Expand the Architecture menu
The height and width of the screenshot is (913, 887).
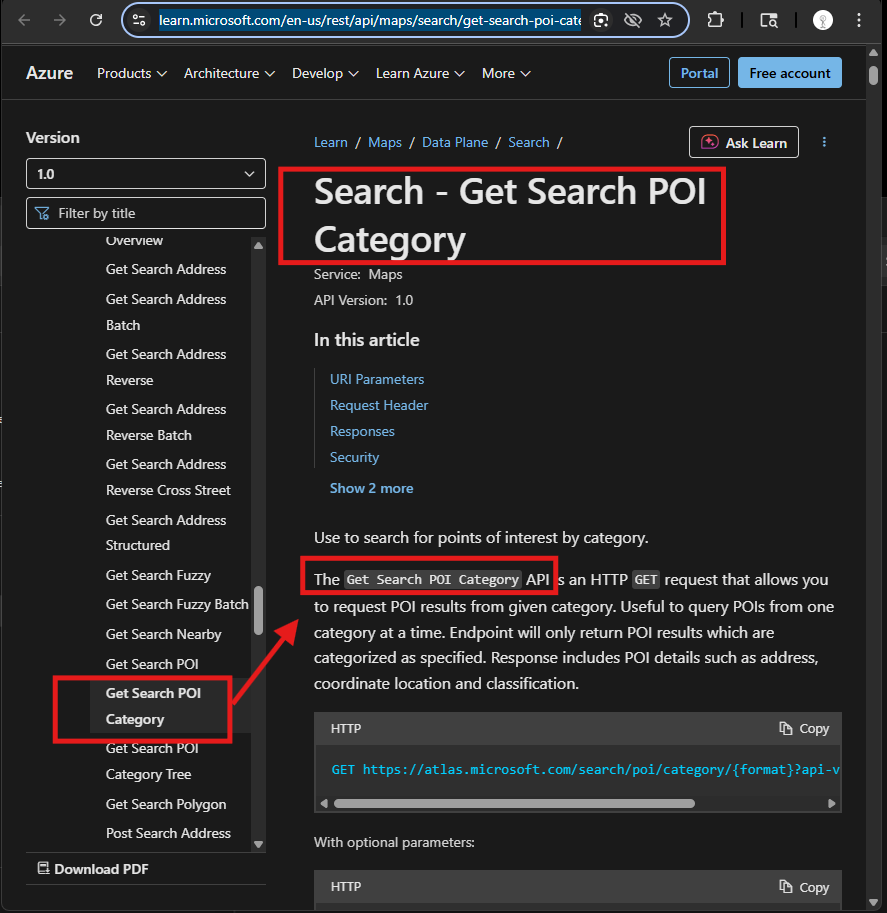[229, 73]
